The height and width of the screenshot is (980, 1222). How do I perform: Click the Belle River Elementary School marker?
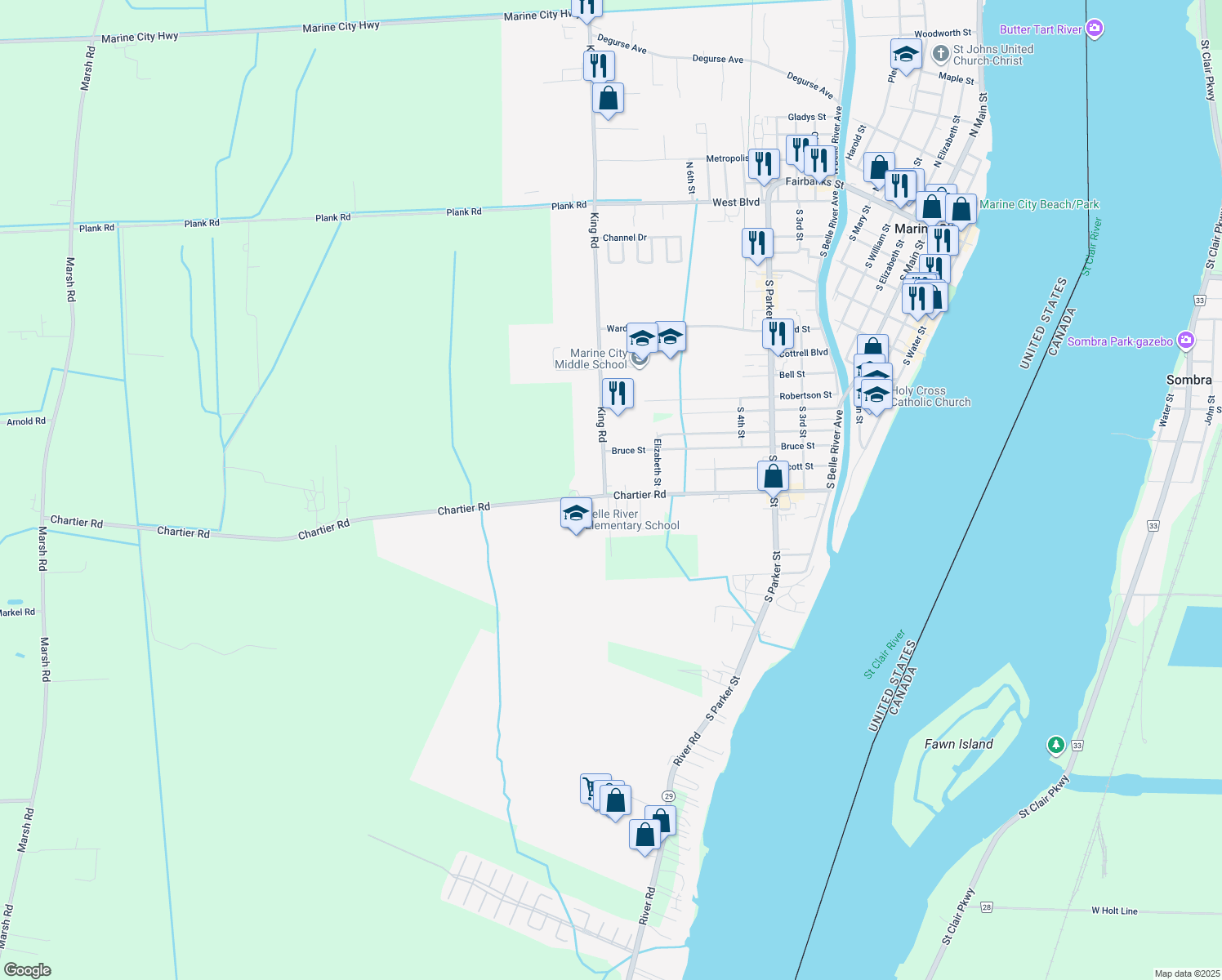tap(576, 514)
